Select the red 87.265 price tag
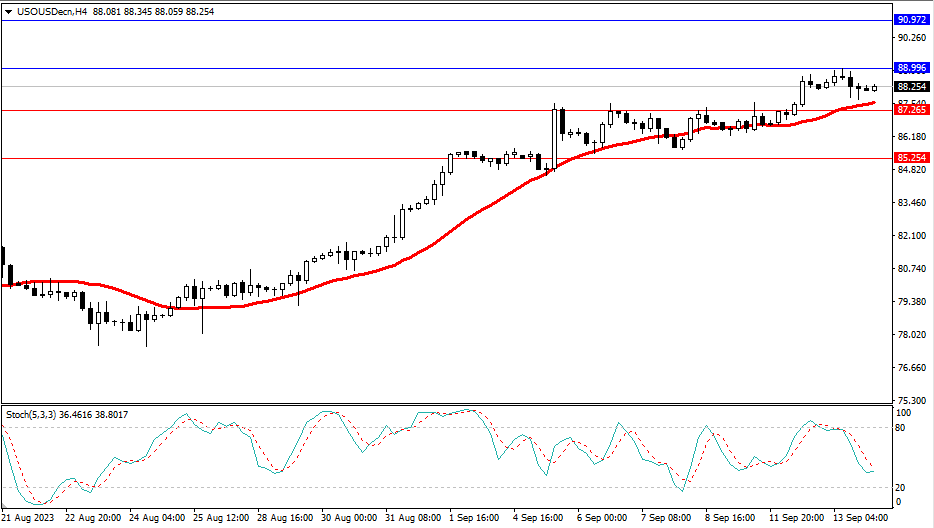 pos(911,110)
